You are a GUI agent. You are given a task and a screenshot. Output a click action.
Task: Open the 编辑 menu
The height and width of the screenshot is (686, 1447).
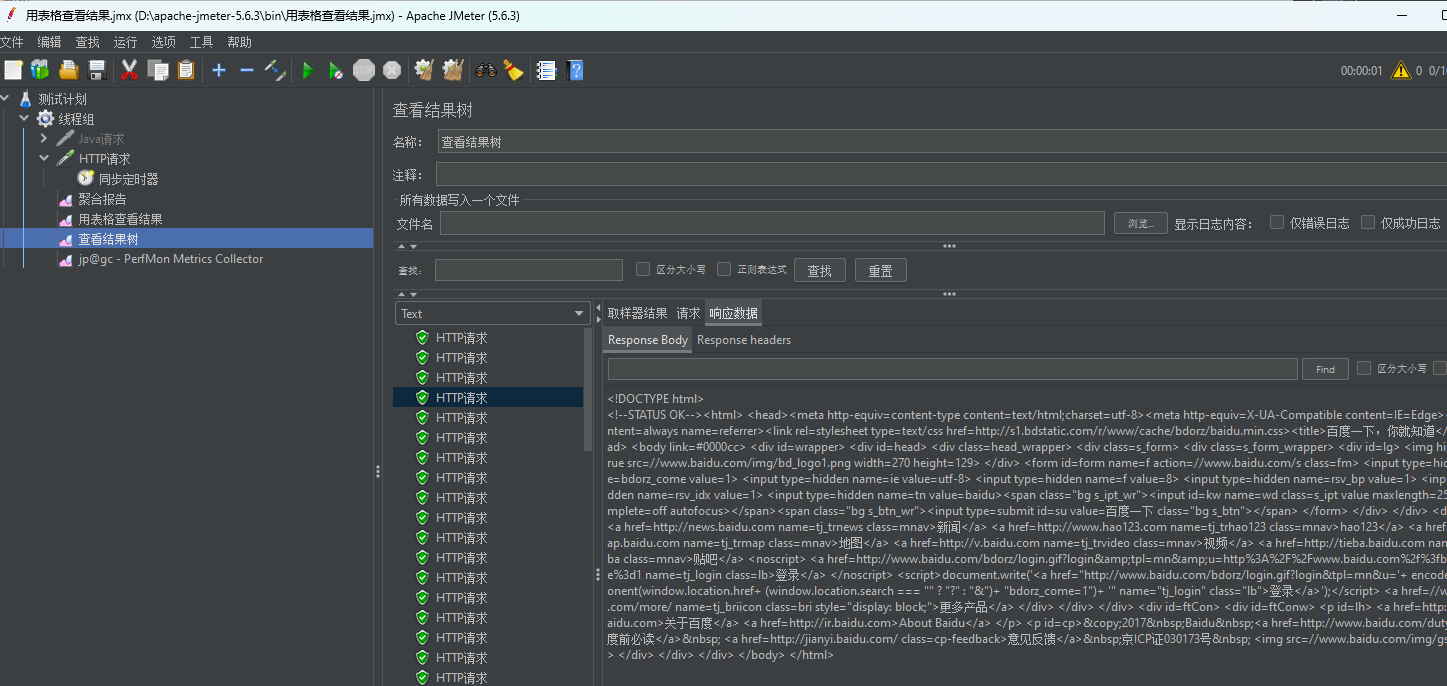49,42
